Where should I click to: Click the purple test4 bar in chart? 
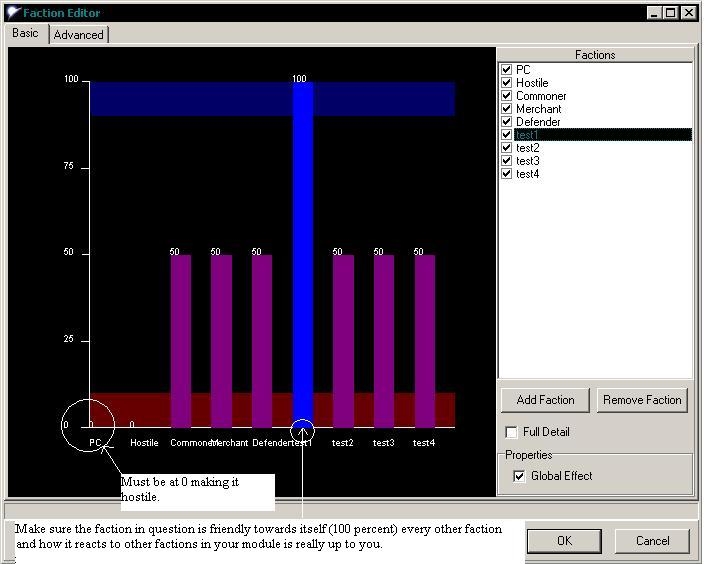pos(425,340)
